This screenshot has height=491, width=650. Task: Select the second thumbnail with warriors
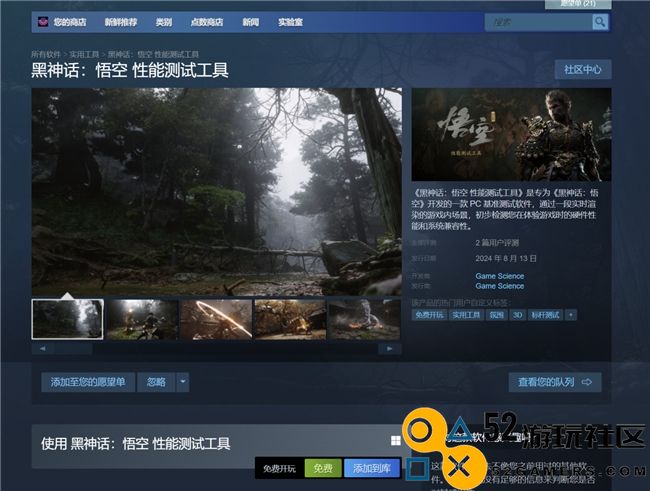(x=142, y=320)
